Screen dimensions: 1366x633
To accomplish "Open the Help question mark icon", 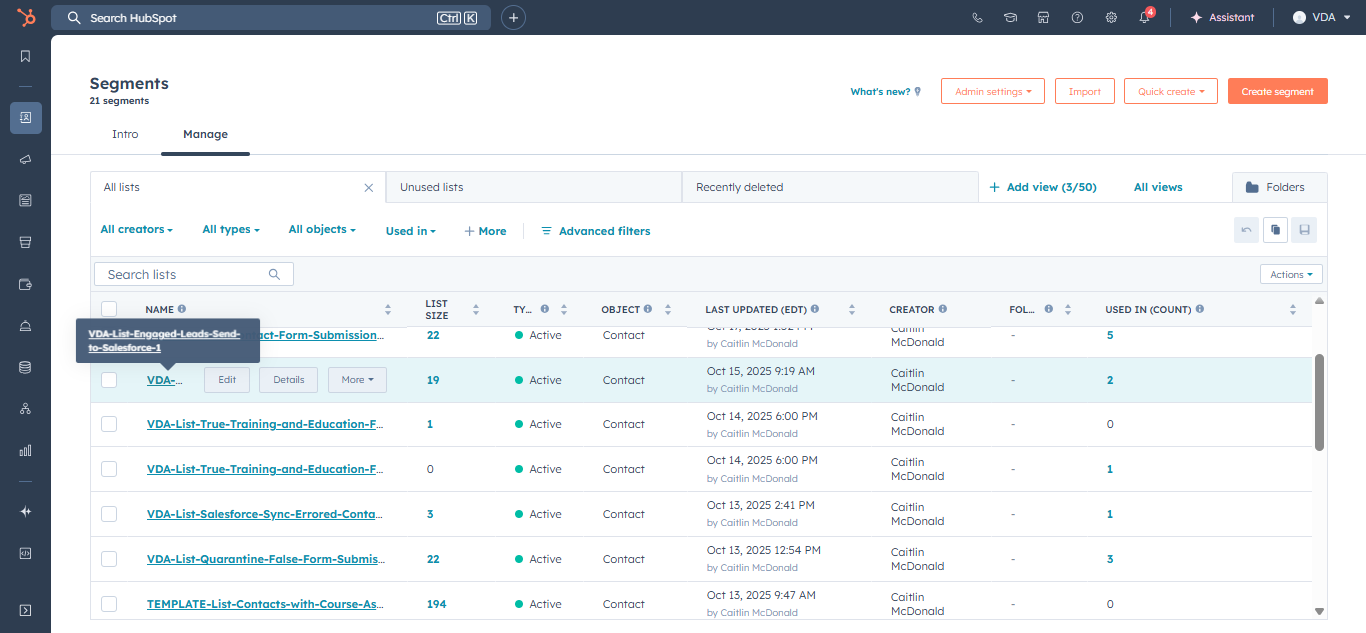I will [x=1077, y=17].
